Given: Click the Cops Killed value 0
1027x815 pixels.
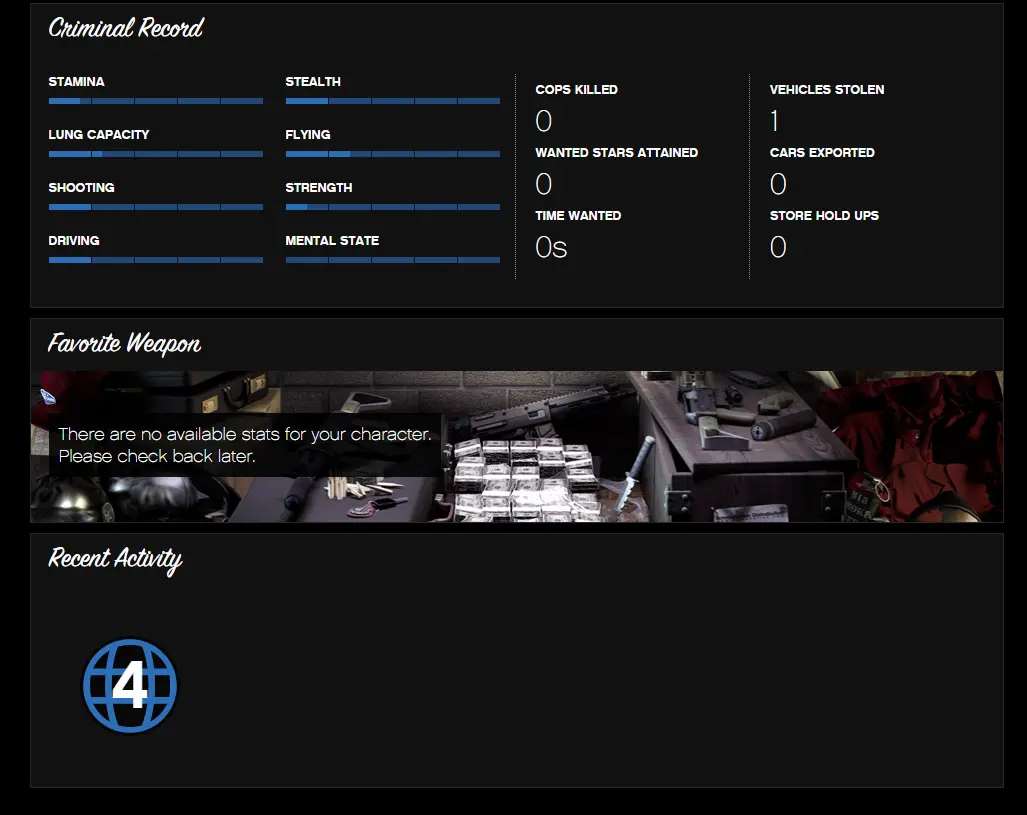Looking at the screenshot, I should [x=544, y=121].
